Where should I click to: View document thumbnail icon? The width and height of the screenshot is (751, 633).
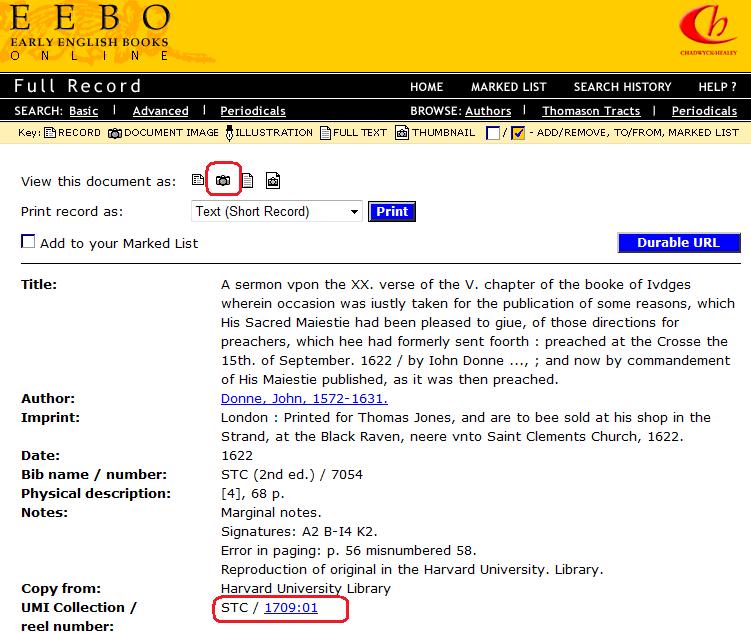pyautogui.click(x=273, y=181)
